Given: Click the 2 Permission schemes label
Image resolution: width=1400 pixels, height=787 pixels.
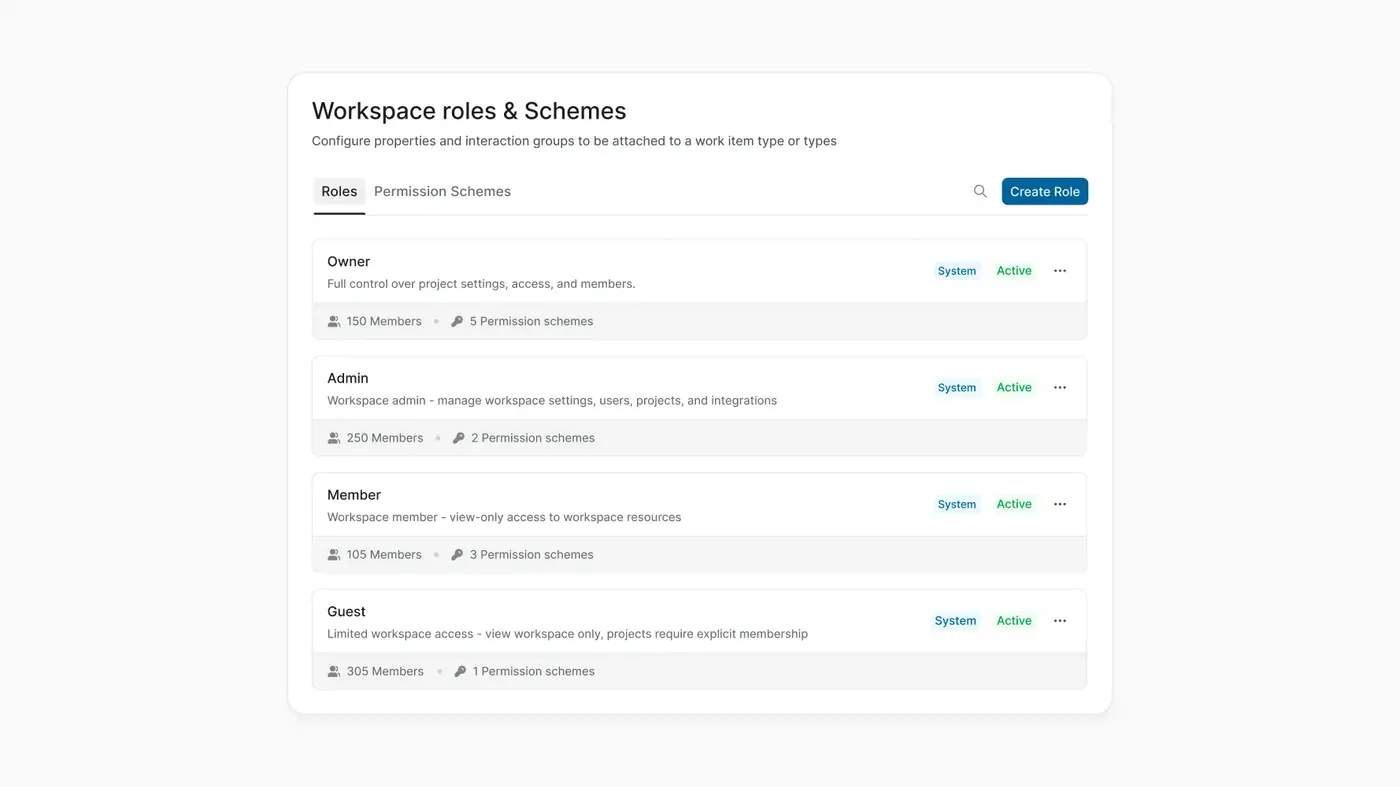Looking at the screenshot, I should click(x=533, y=438).
